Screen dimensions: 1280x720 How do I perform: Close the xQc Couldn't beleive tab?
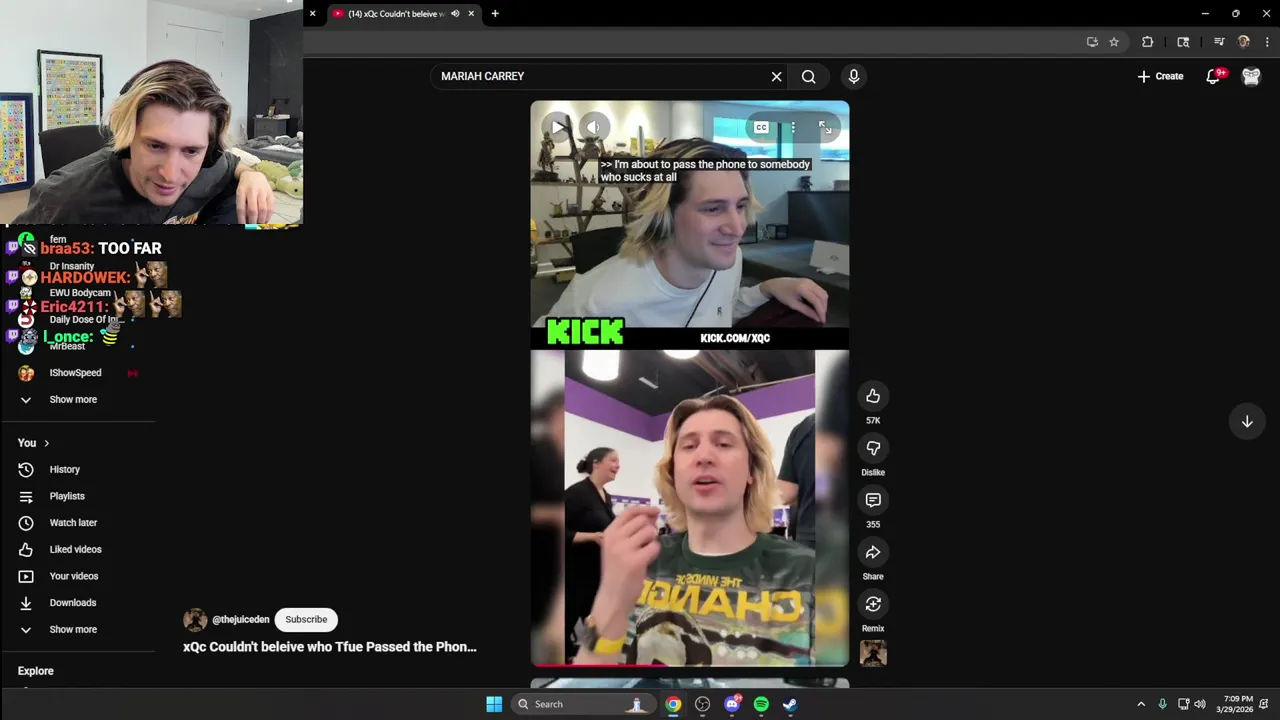(x=471, y=14)
